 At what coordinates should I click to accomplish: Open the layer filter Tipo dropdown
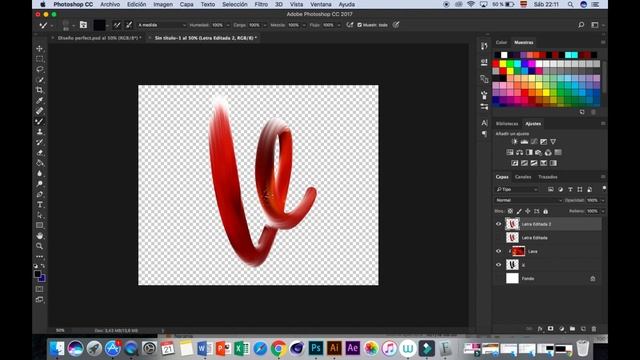517,189
